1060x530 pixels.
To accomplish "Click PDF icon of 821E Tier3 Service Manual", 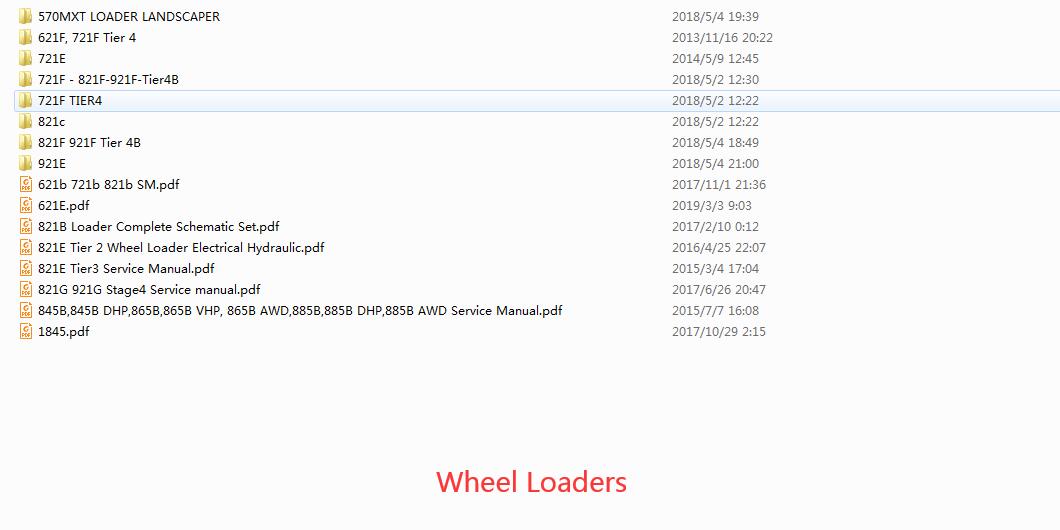I will click(x=26, y=268).
